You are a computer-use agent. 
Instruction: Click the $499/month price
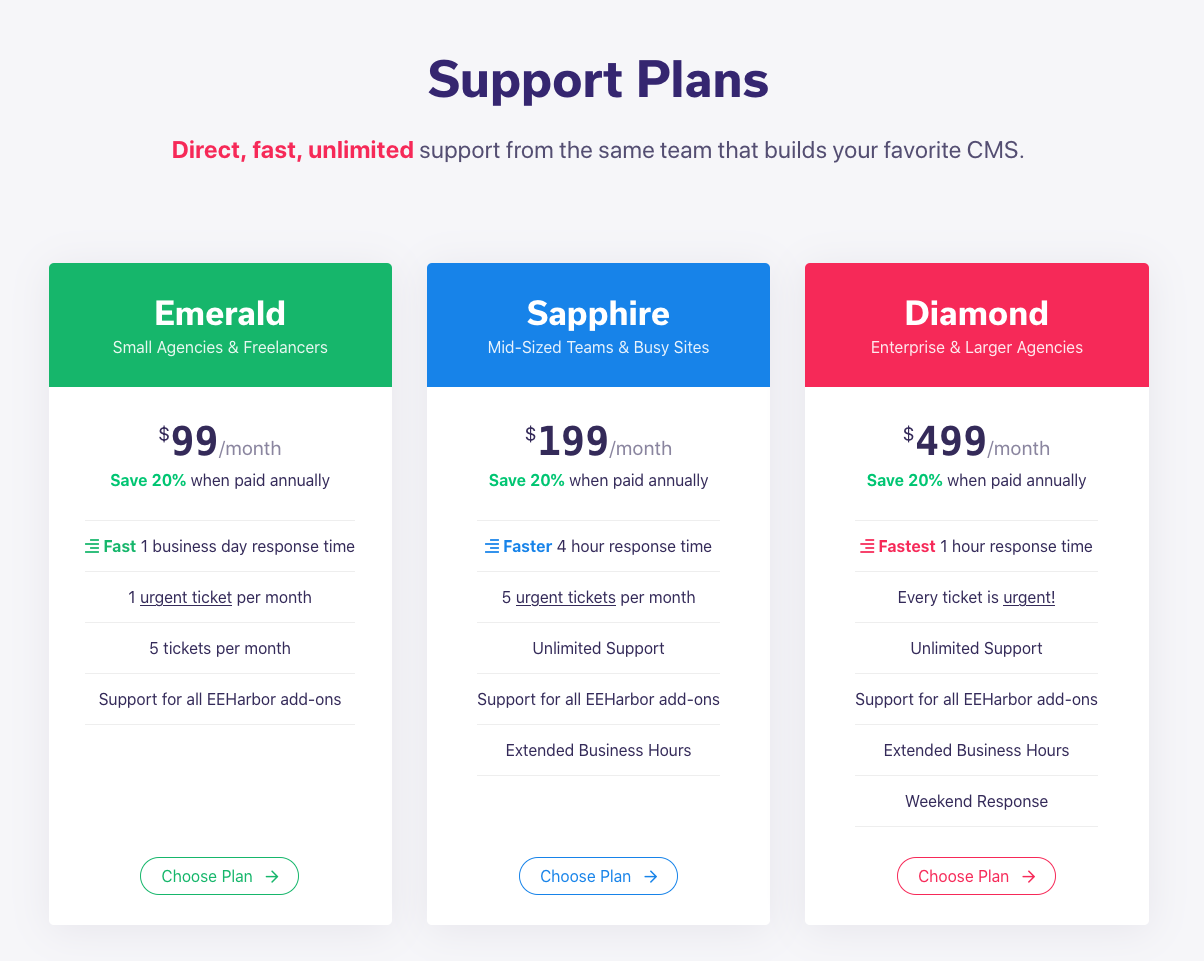click(x=976, y=441)
